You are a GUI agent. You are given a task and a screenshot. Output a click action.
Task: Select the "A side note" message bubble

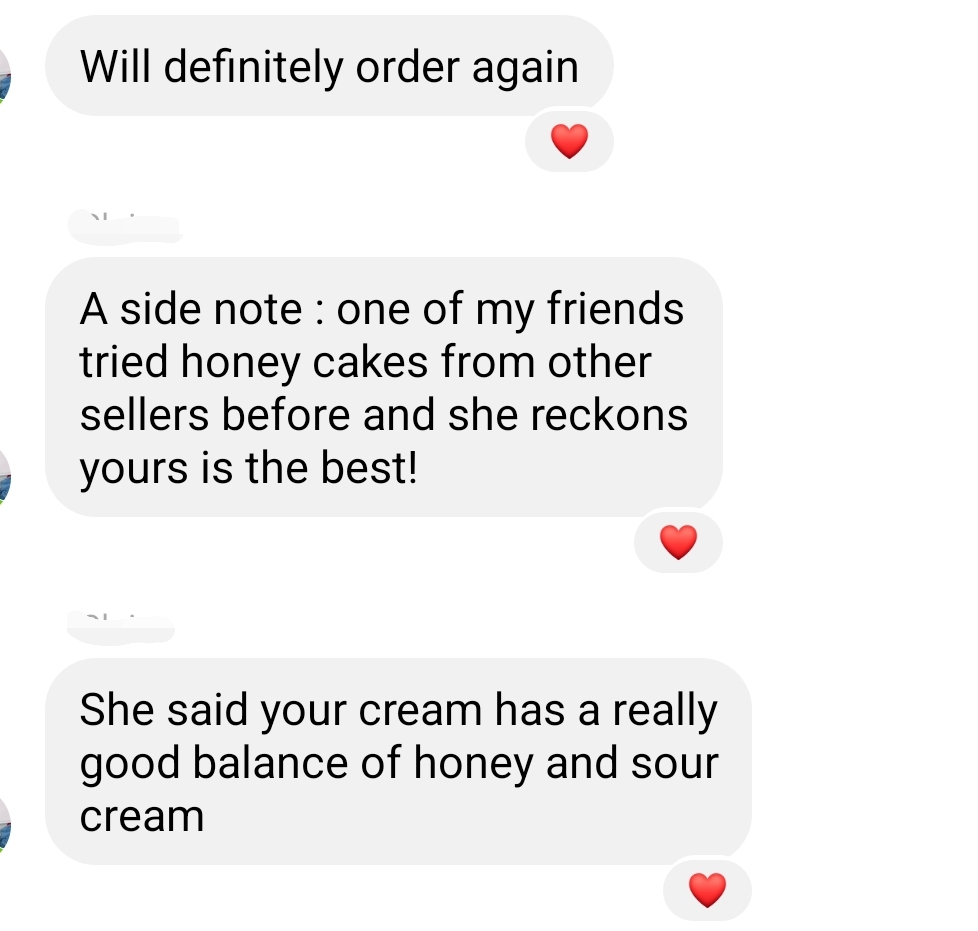pyautogui.click(x=384, y=387)
